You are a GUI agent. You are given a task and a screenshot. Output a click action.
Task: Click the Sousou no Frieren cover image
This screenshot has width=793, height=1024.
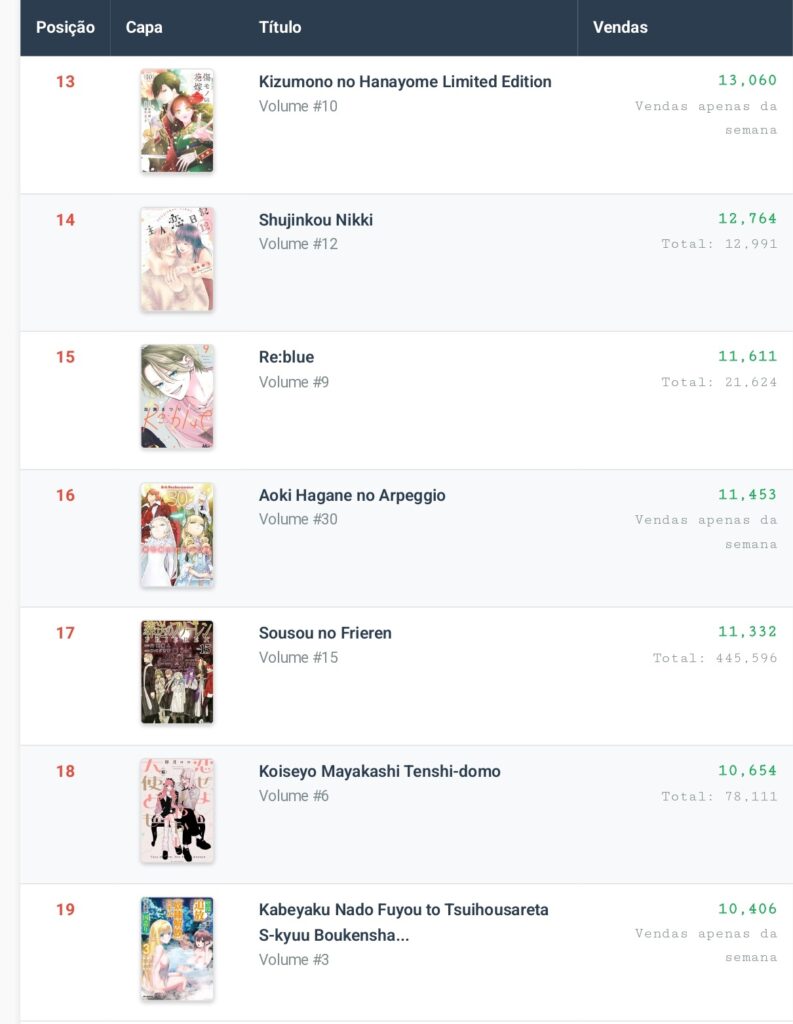click(x=177, y=672)
